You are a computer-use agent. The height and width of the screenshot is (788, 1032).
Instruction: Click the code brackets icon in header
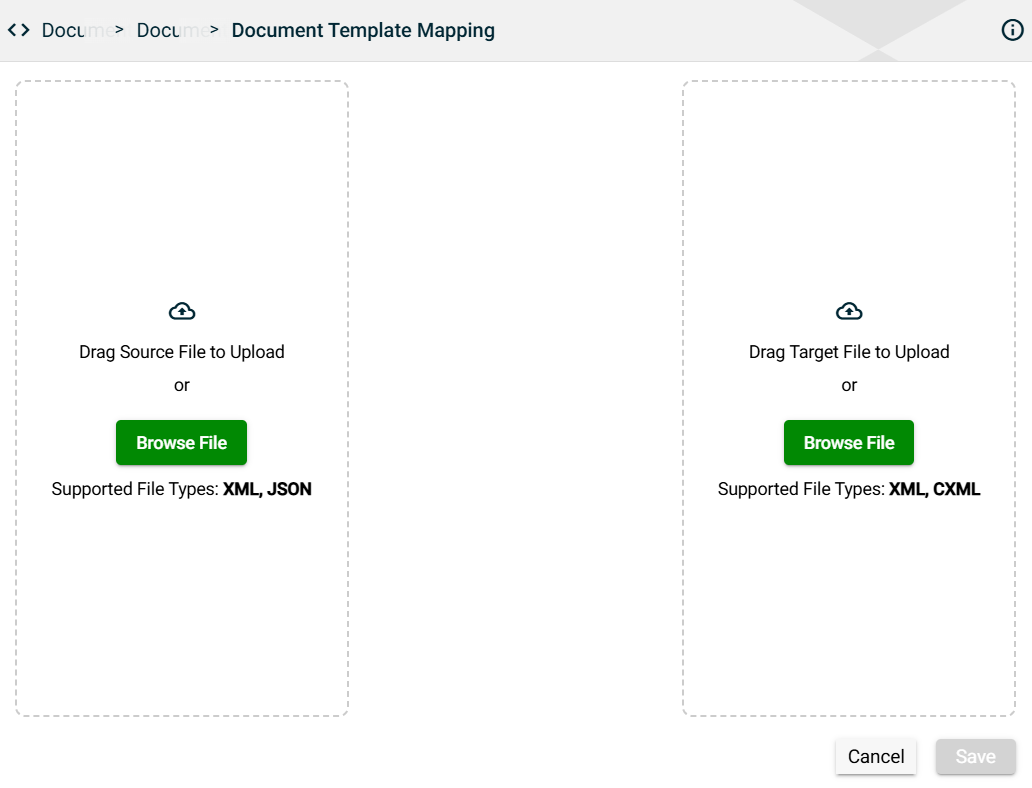tap(18, 30)
